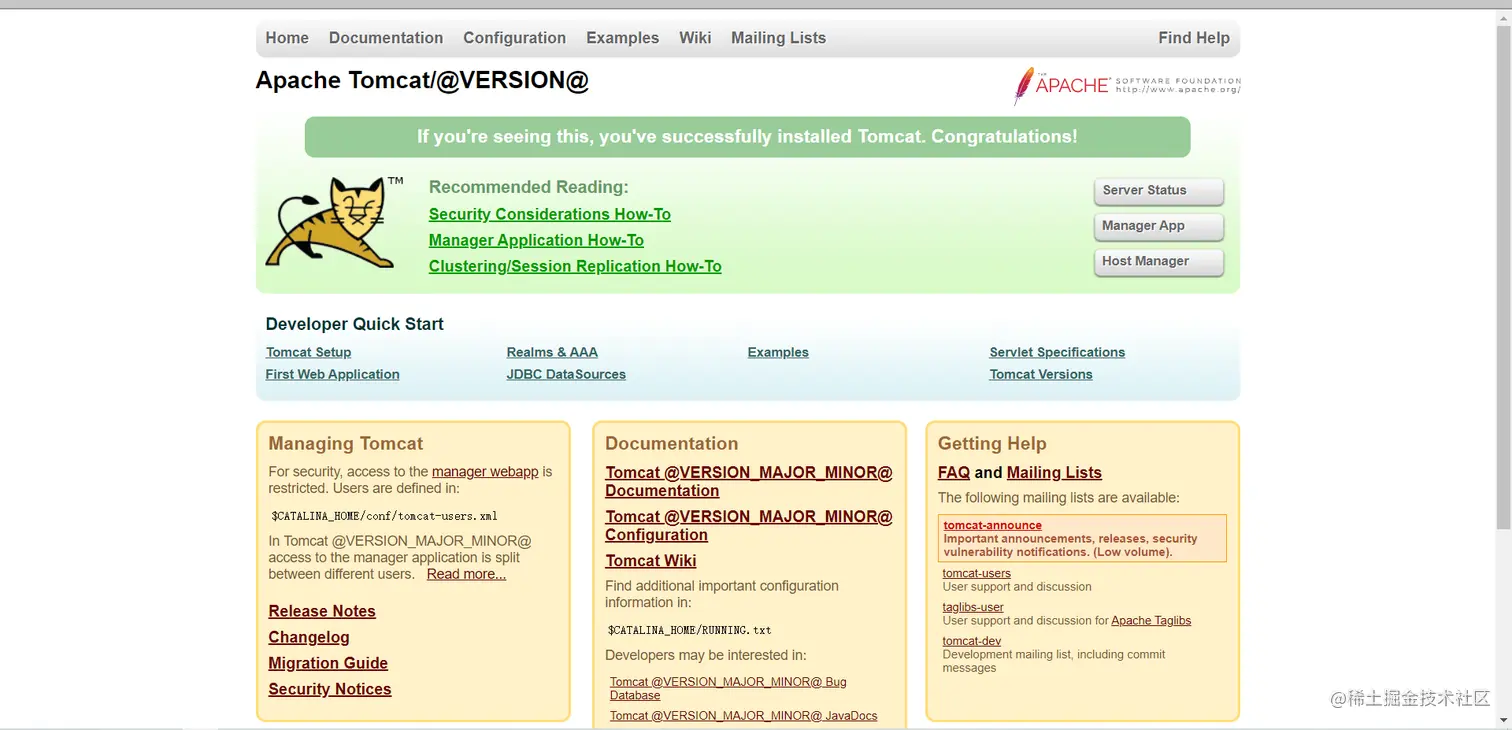
Task: Open the tomcat-announce mailing list link
Action: click(x=993, y=525)
